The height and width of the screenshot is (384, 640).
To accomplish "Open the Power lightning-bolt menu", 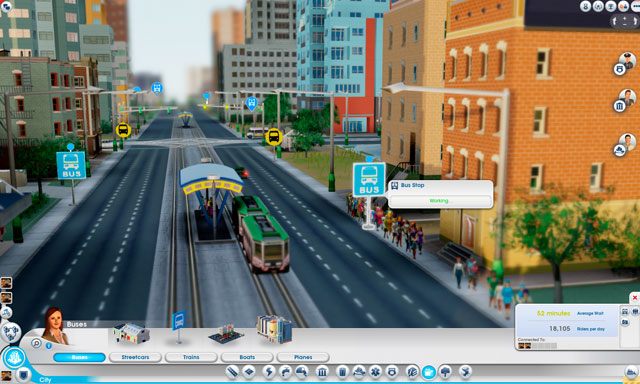I will (x=269, y=372).
